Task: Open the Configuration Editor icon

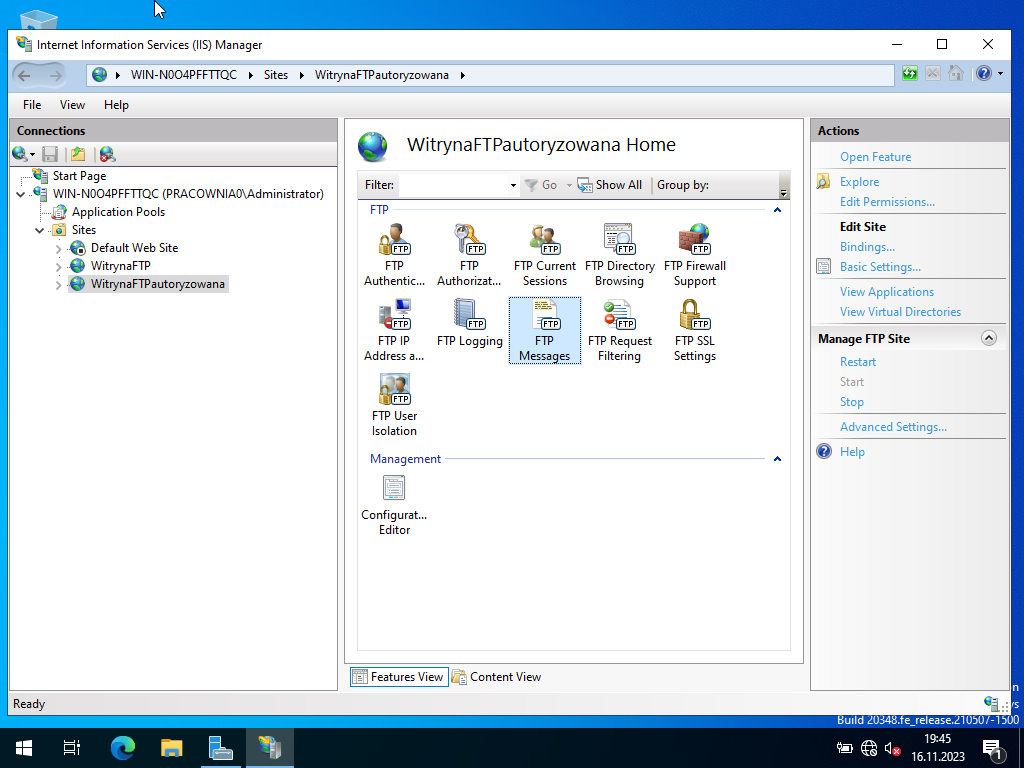Action: click(394, 505)
